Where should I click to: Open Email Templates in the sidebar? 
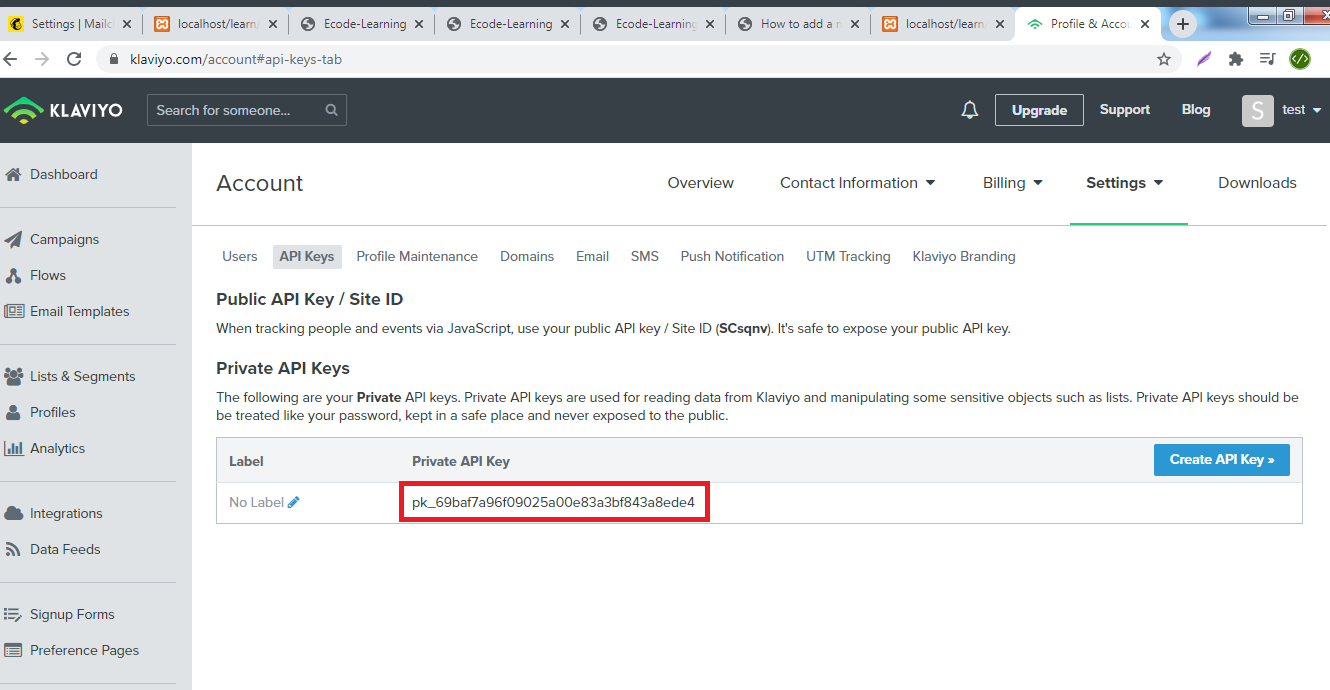79,311
